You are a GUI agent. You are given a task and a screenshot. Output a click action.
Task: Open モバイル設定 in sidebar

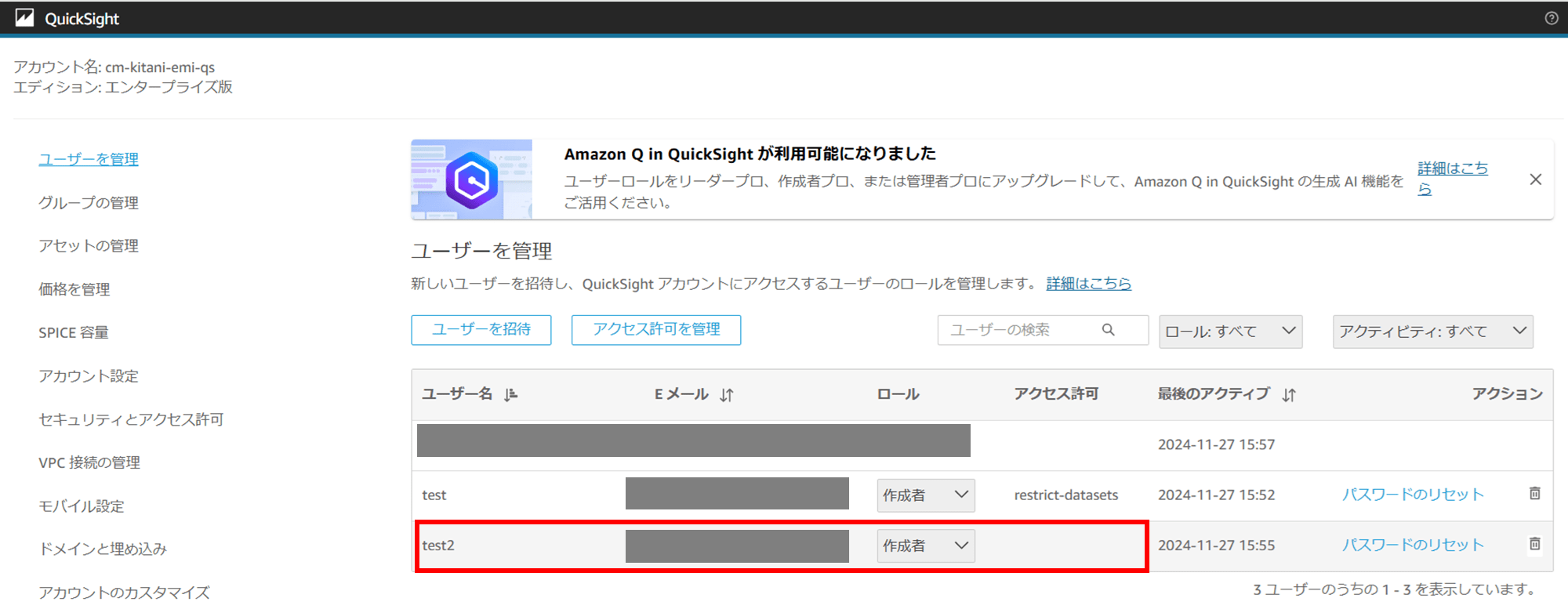coord(82,506)
